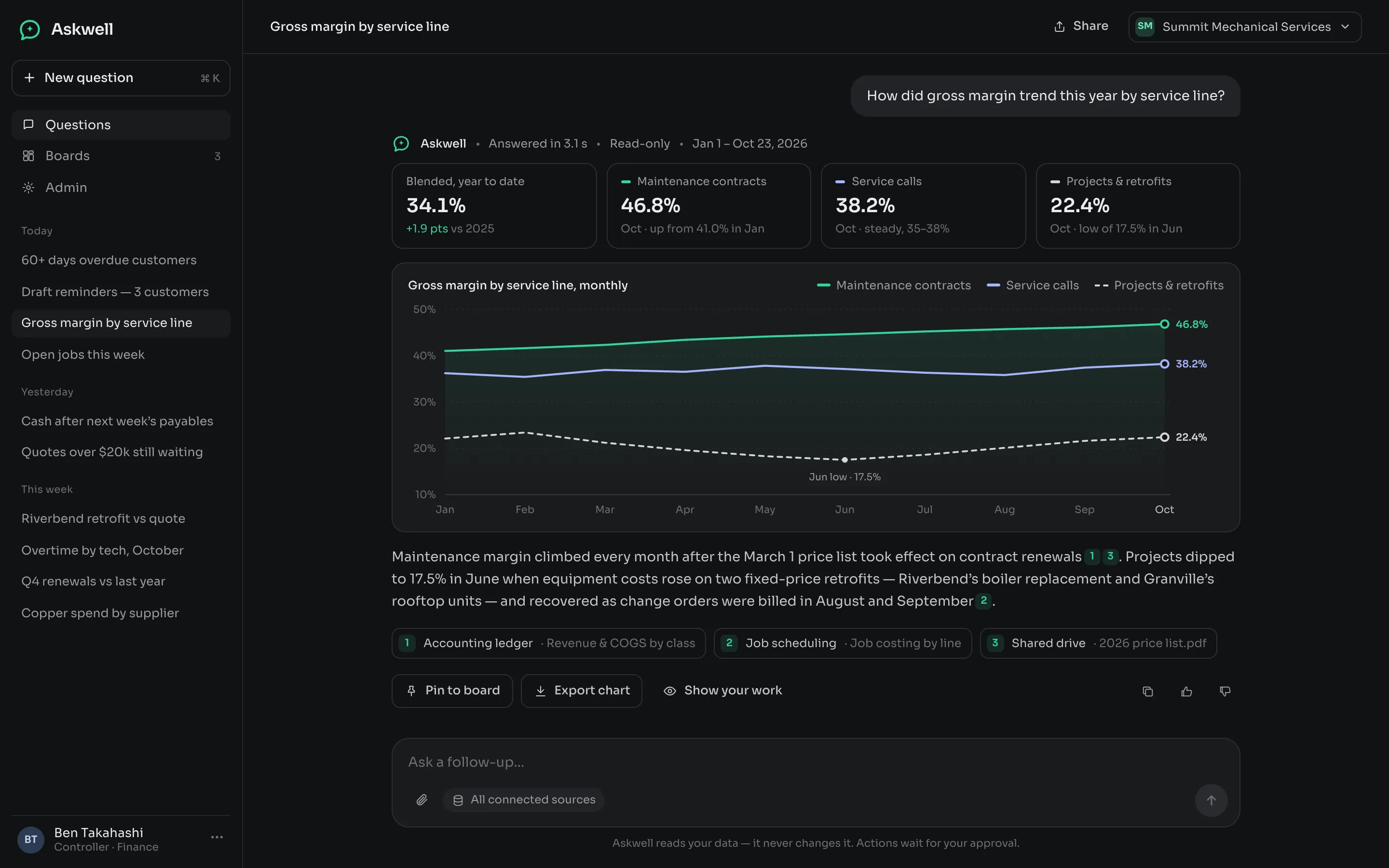Start a New question
Viewport: 1389px width, 868px height.
point(121,78)
